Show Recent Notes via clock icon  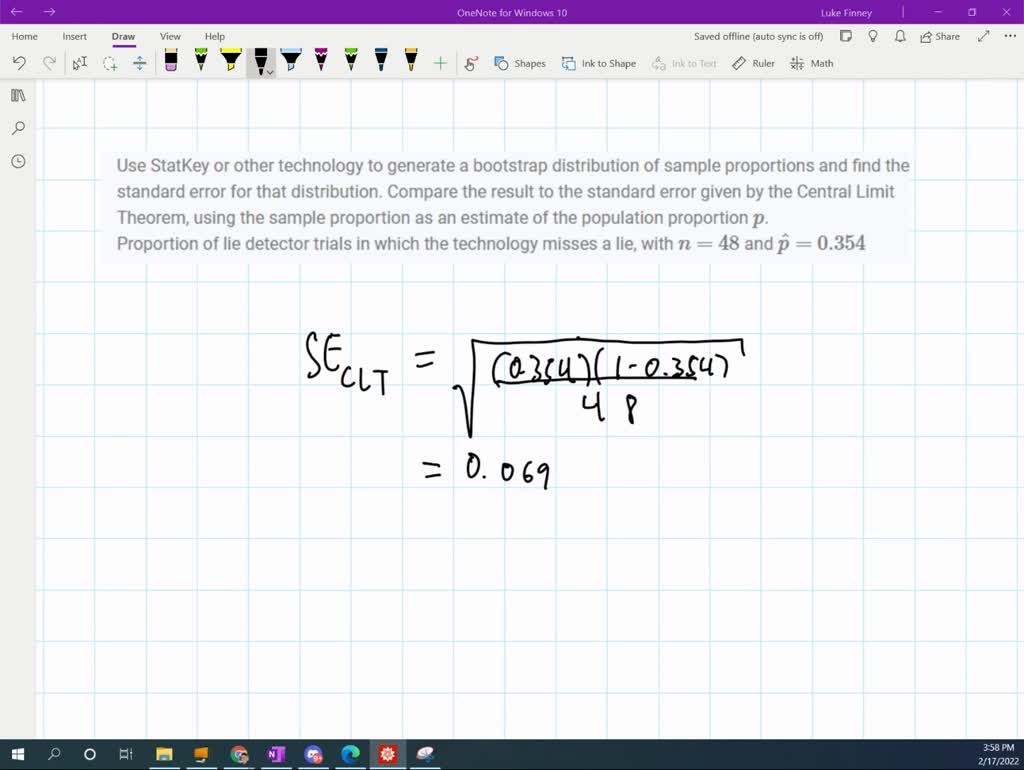click(17, 161)
